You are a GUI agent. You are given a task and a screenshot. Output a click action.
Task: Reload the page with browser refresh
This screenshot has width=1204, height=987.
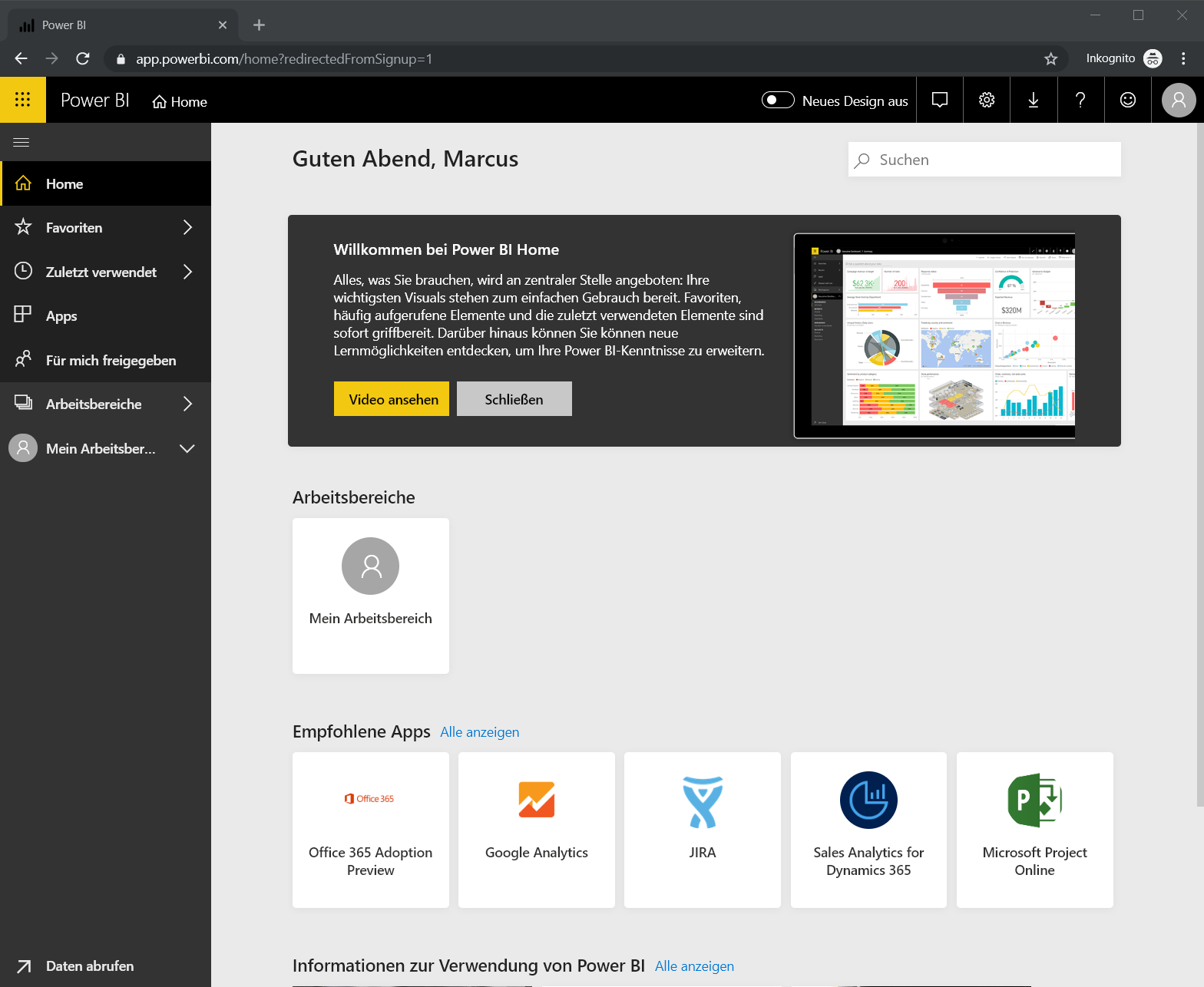(x=83, y=58)
